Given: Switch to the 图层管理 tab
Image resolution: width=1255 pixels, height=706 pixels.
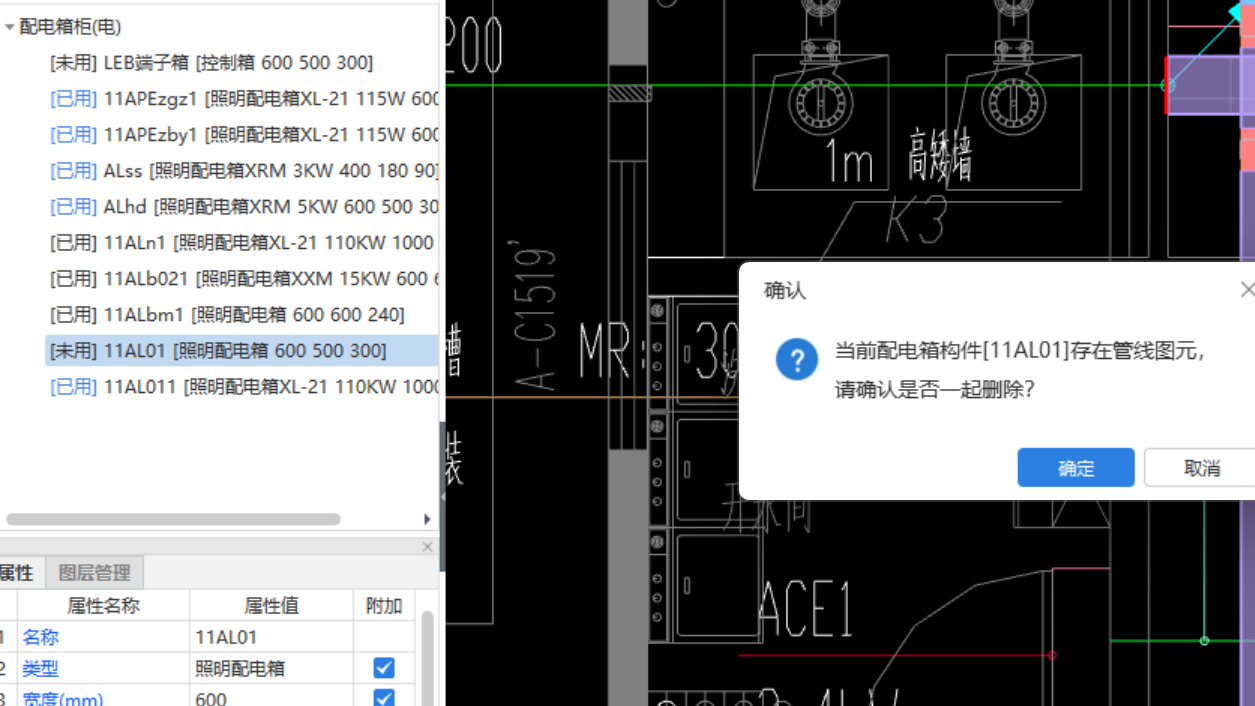Looking at the screenshot, I should [95, 573].
